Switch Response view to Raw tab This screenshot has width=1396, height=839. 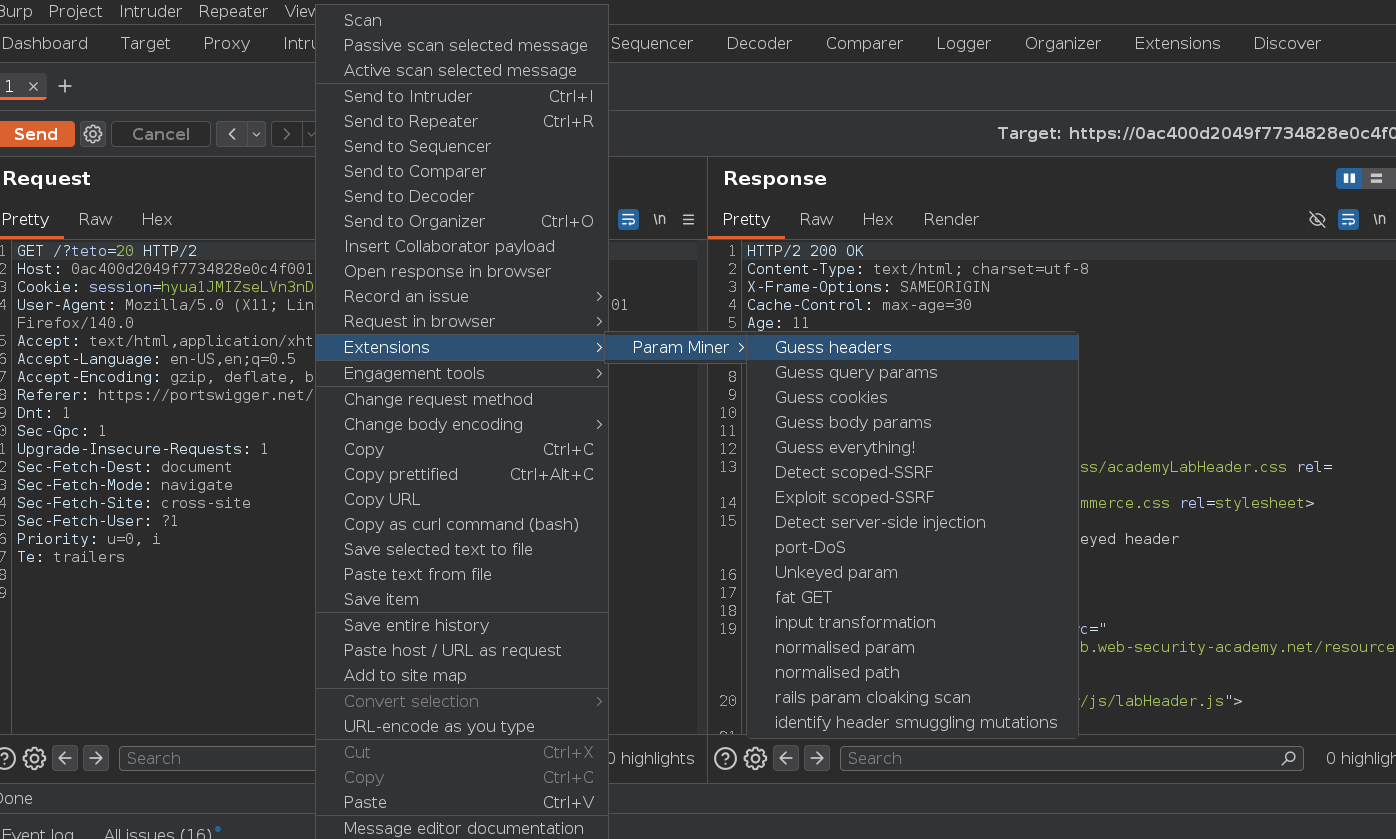(816, 219)
